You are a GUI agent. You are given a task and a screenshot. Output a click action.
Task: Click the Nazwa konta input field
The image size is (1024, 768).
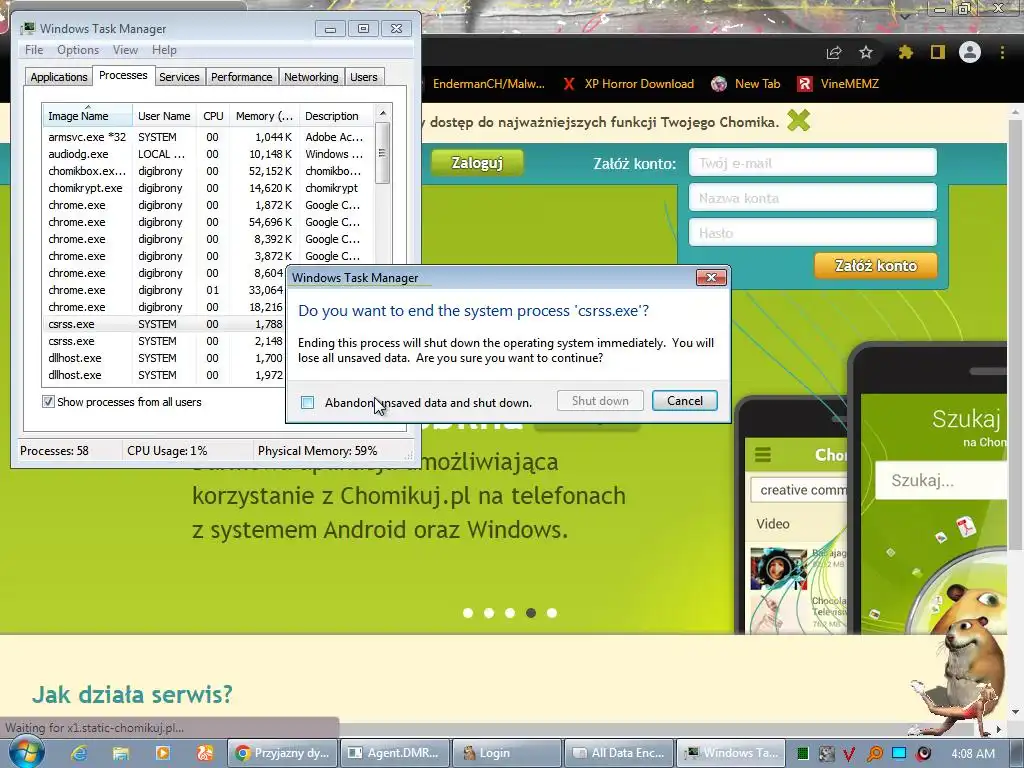click(812, 198)
